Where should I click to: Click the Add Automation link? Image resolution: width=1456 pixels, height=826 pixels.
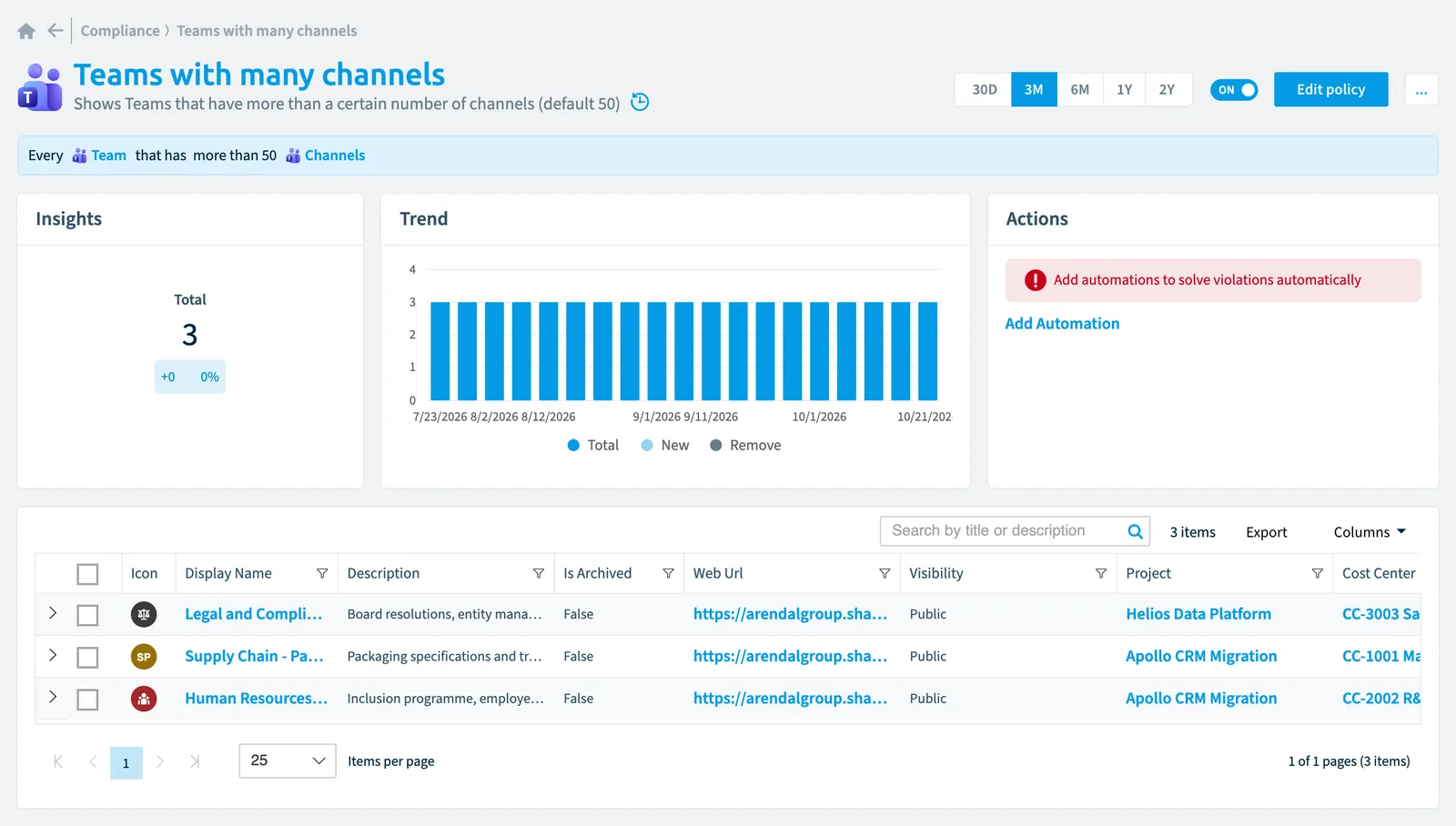[1062, 324]
